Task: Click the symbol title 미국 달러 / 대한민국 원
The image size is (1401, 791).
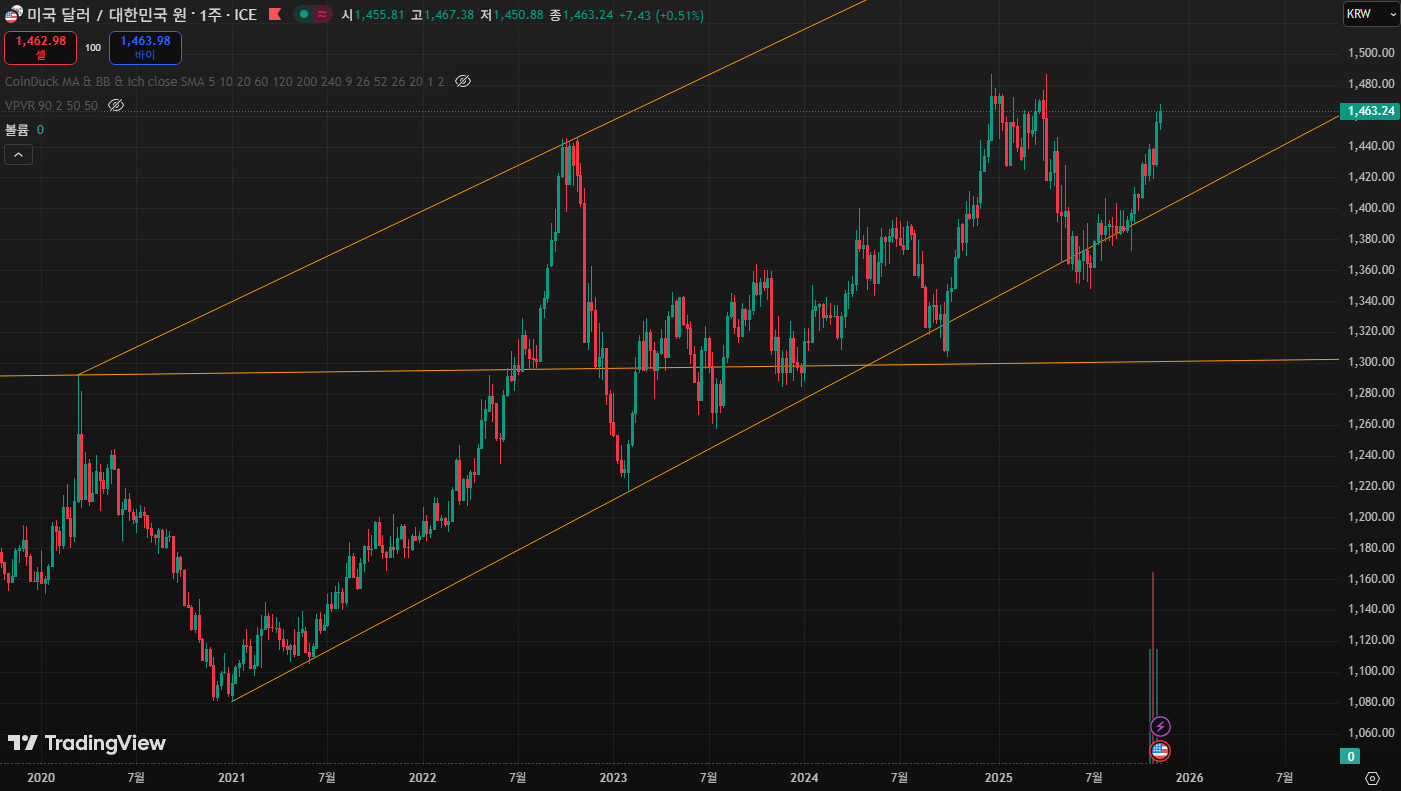Action: pos(106,15)
